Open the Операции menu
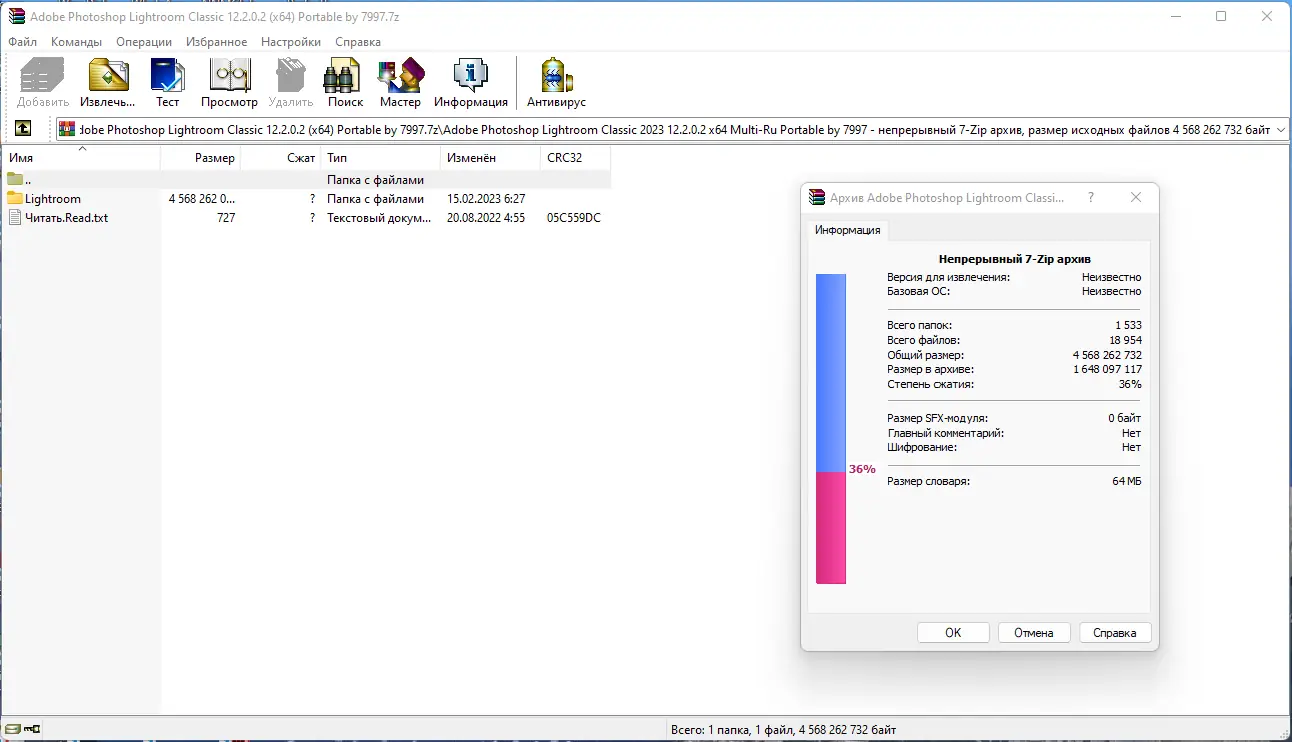Viewport: 1292px width, 742px height. (144, 42)
